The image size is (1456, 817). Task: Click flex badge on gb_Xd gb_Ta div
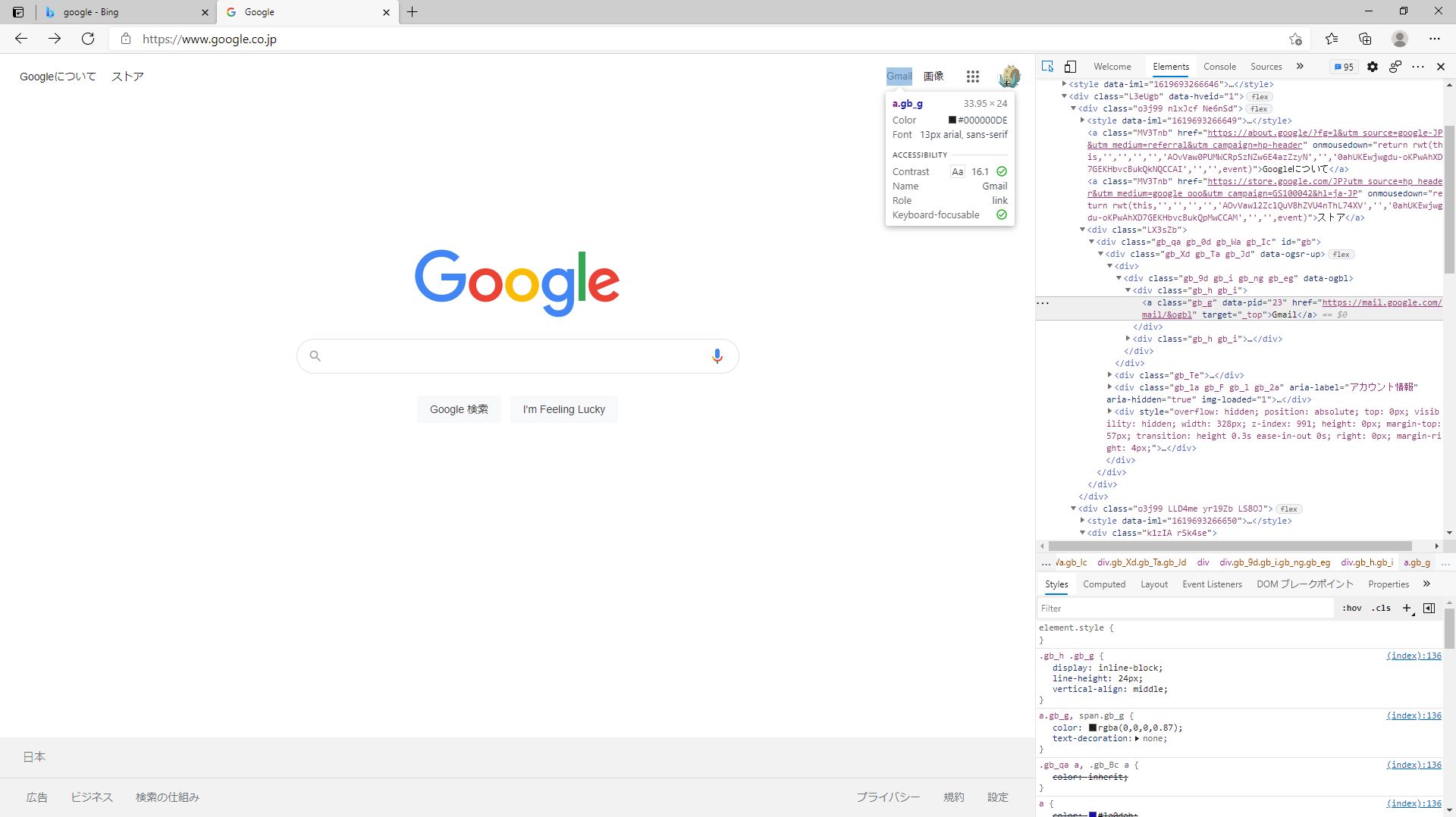click(1341, 254)
